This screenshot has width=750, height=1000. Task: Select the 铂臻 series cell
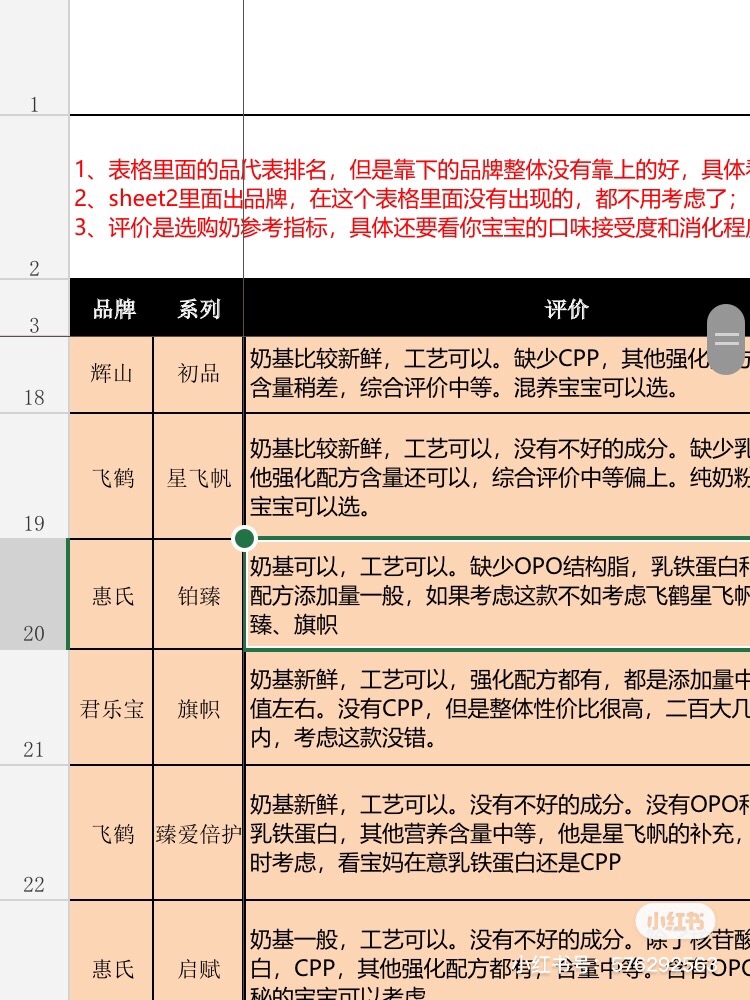(x=199, y=596)
